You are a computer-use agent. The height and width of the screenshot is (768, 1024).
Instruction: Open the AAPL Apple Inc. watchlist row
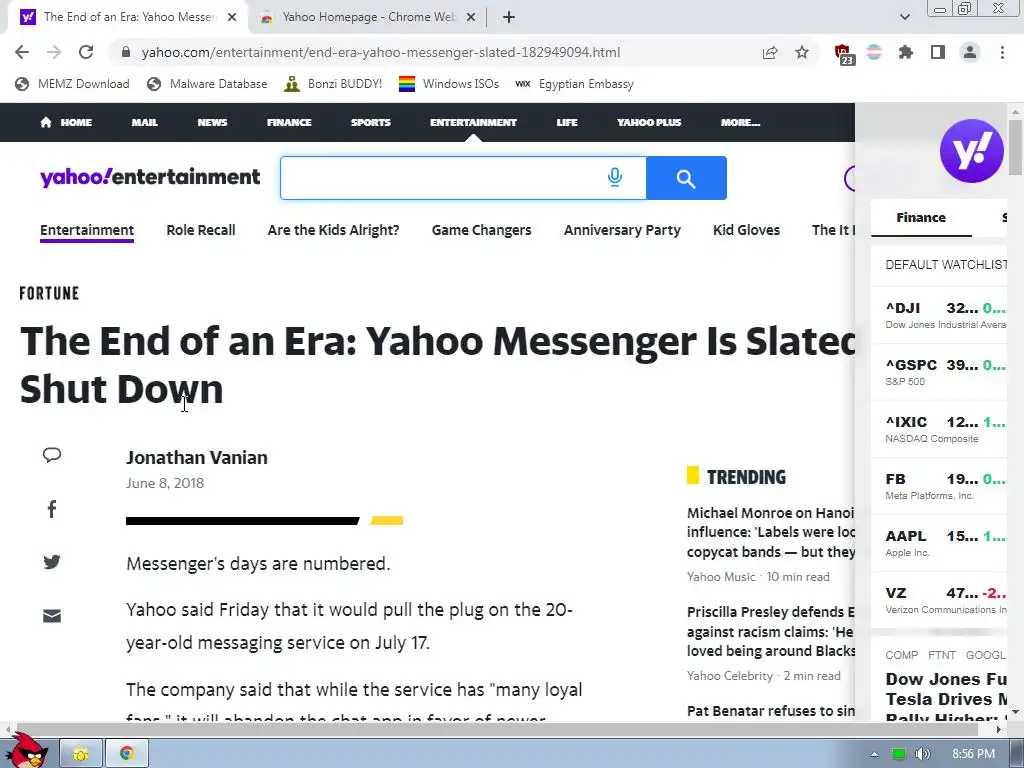(939, 543)
